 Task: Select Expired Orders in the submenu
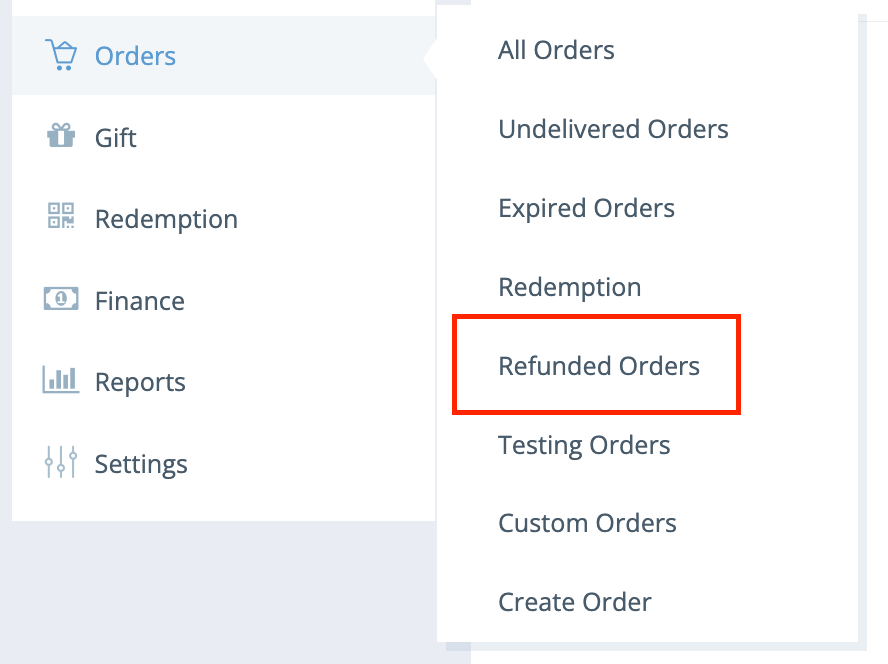pos(586,208)
